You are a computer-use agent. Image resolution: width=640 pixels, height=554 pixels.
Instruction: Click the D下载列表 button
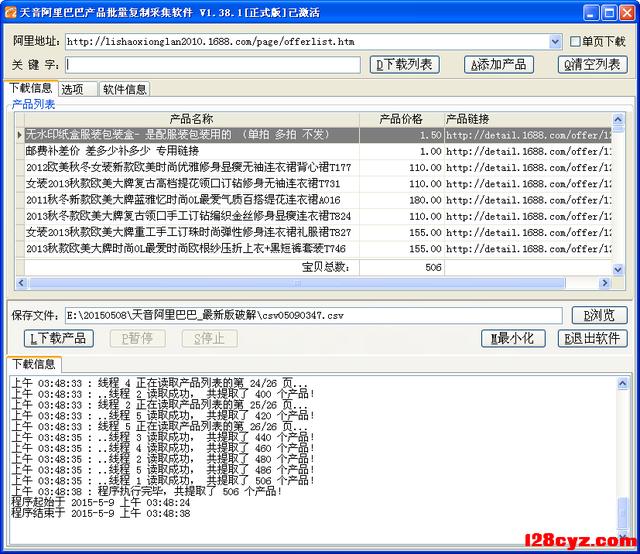[x=404, y=65]
